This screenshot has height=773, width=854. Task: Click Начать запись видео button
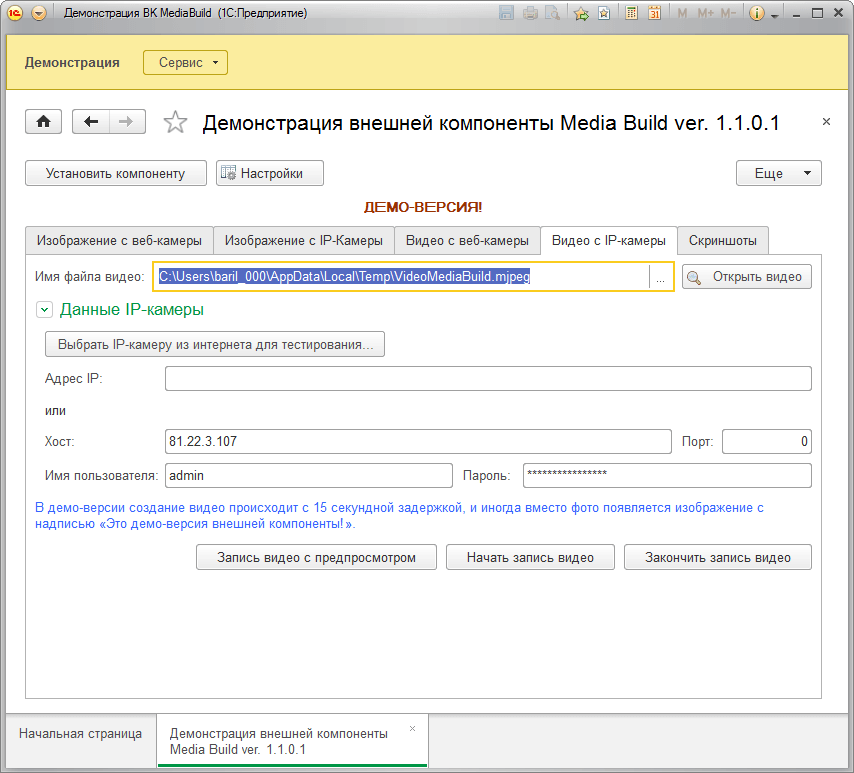pos(530,557)
